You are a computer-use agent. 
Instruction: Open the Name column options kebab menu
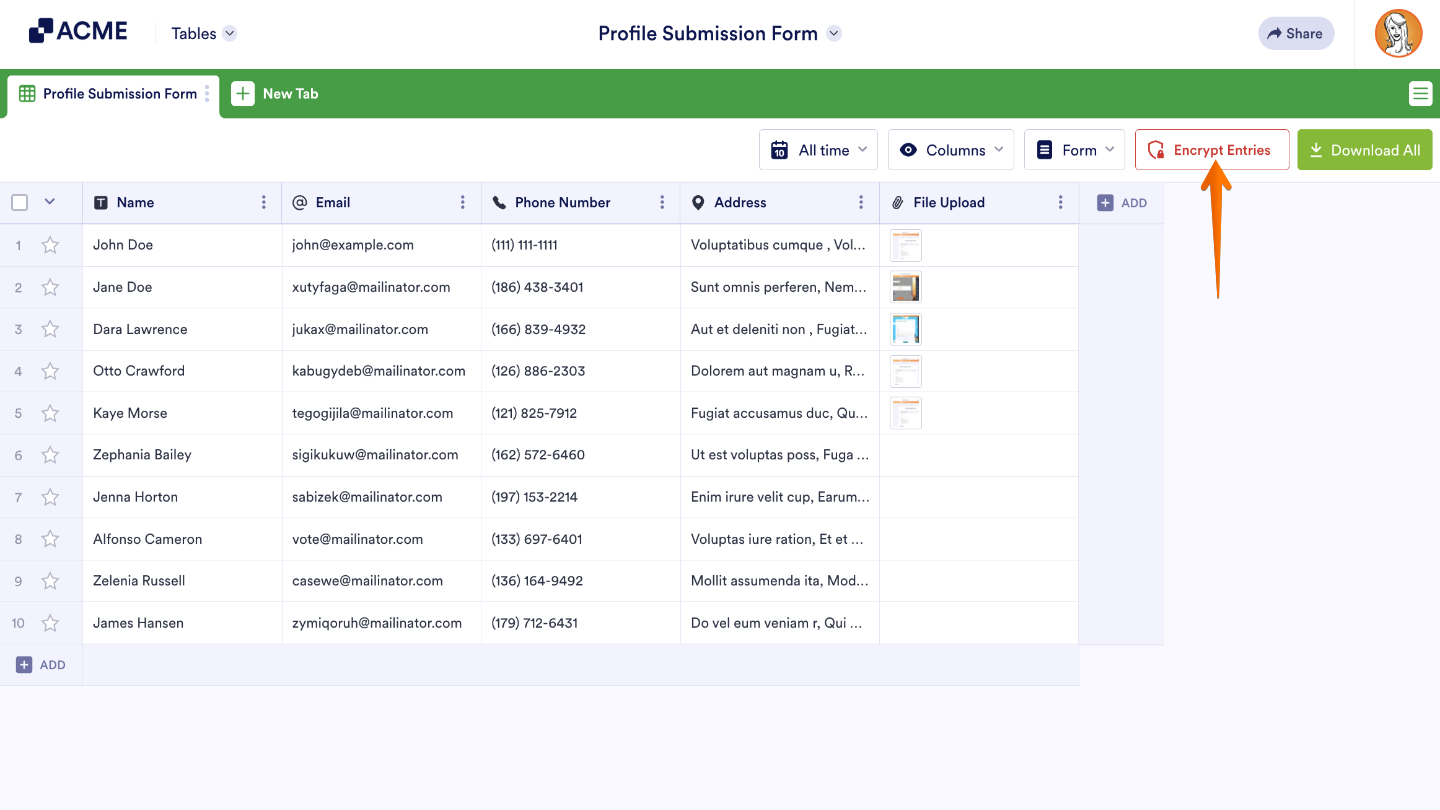pyautogui.click(x=263, y=202)
